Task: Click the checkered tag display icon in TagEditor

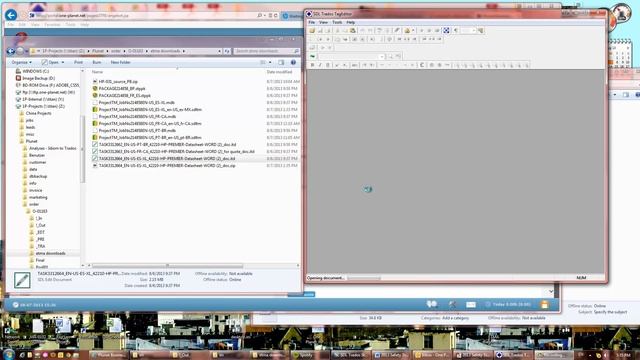Action: pos(446,31)
